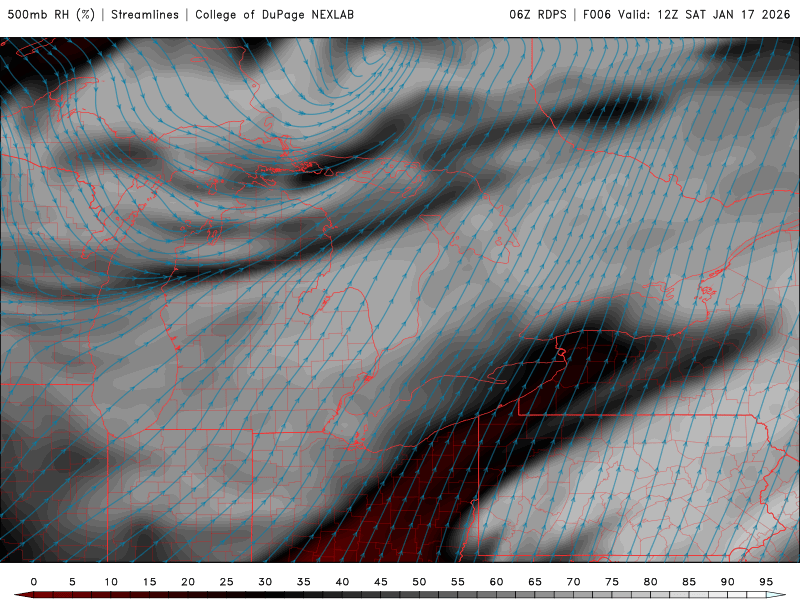
Task: Click "College of DuPage NEXLAB" text
Action: click(x=274, y=15)
